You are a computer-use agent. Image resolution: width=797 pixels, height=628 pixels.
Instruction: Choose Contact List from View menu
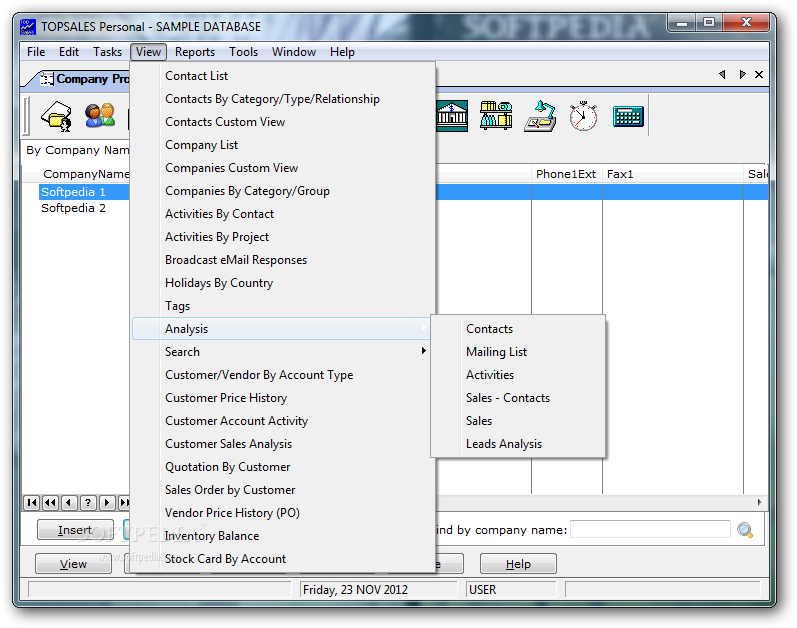coord(283,76)
